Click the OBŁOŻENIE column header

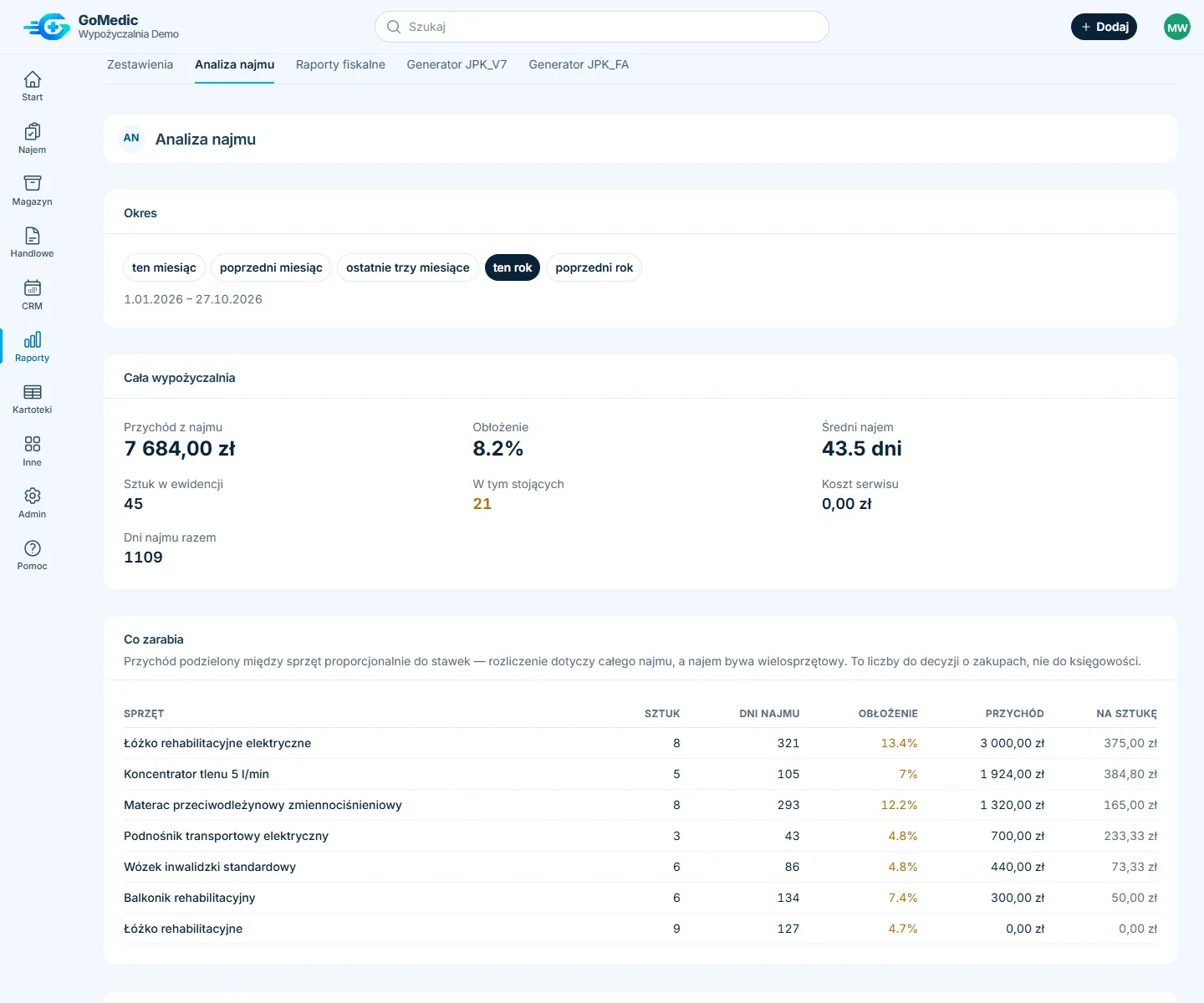coord(888,714)
